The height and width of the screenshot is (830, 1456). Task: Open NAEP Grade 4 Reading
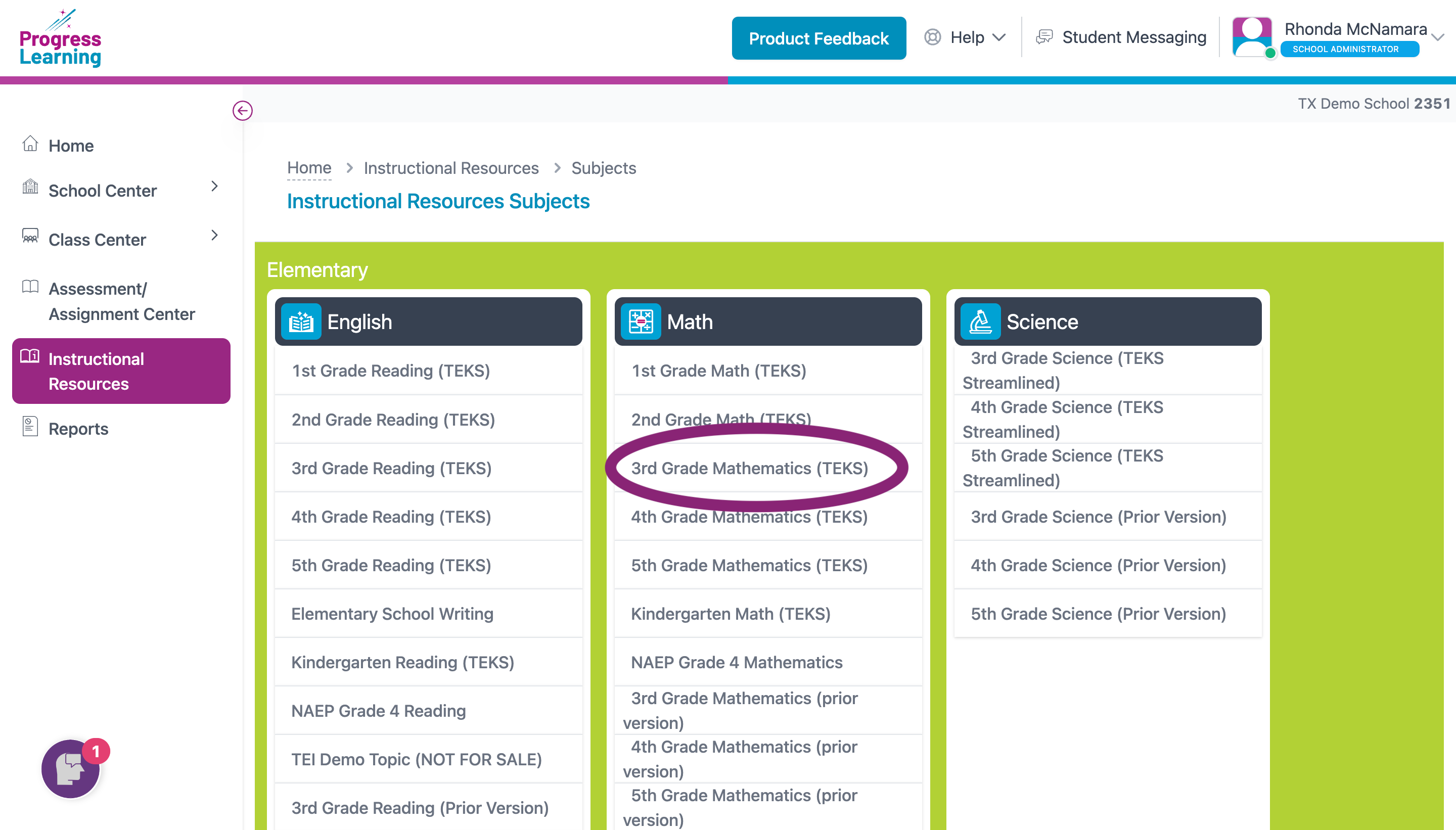(x=428, y=711)
